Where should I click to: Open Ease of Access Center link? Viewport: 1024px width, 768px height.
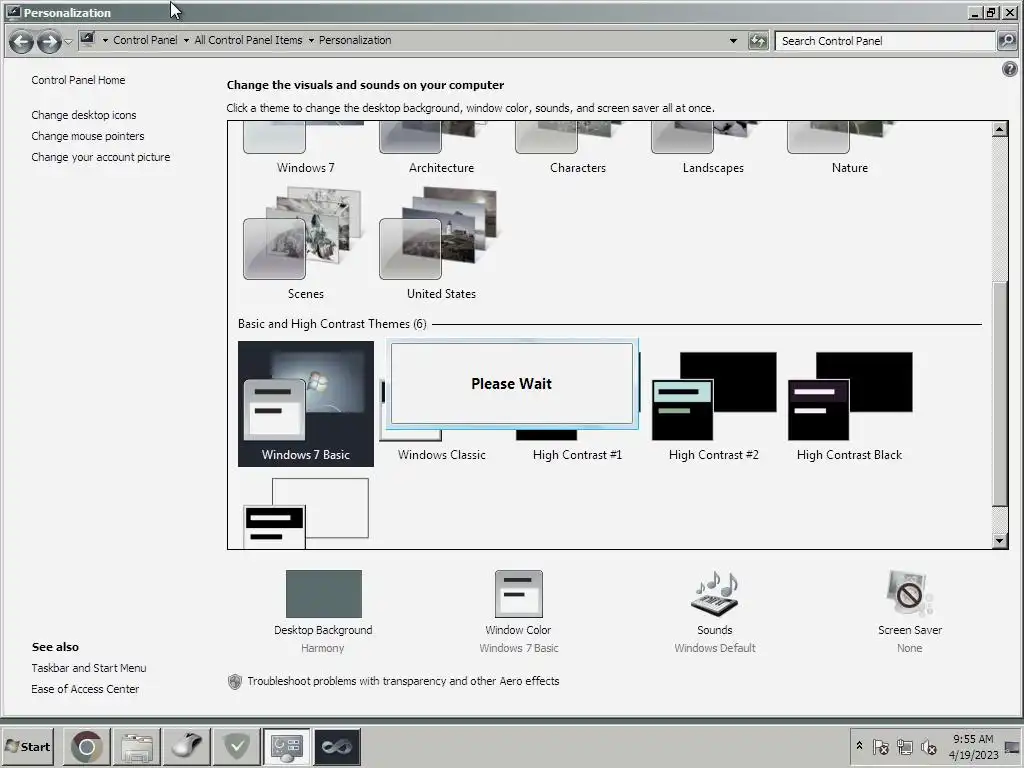(85, 689)
